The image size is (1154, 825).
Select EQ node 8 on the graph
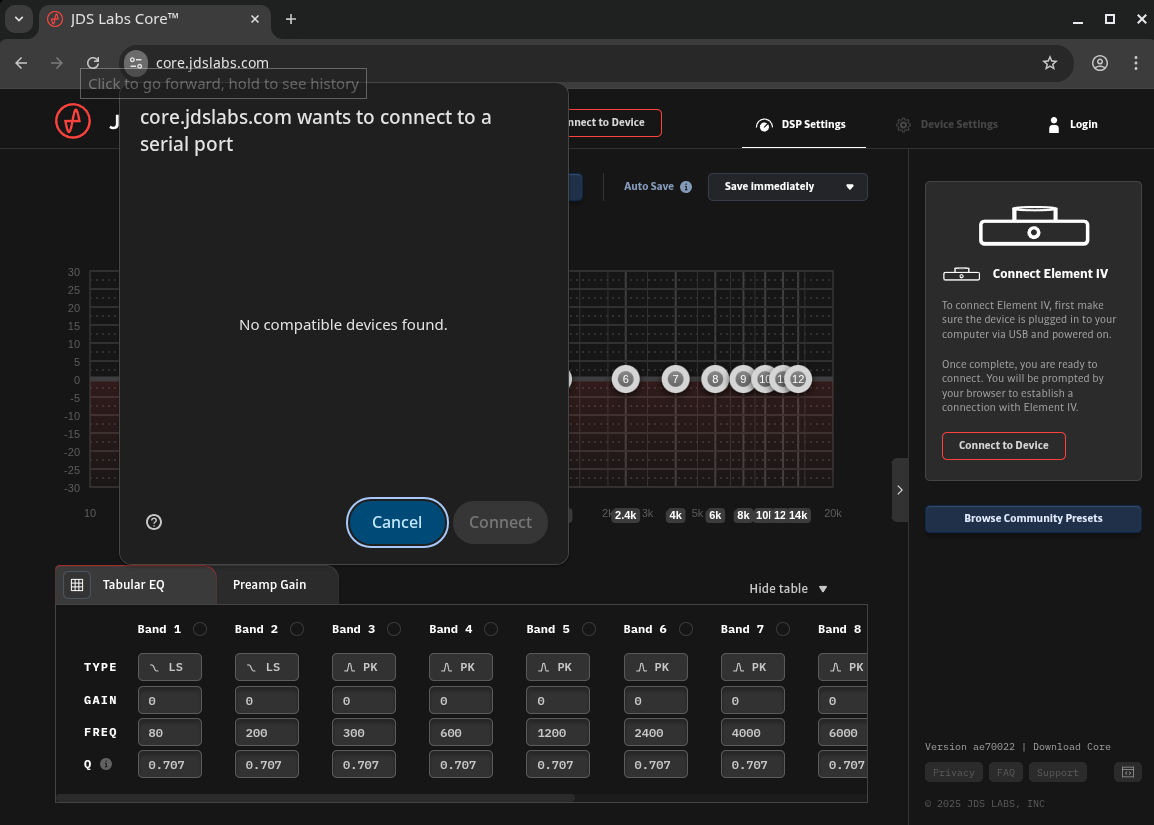pyautogui.click(x=715, y=379)
